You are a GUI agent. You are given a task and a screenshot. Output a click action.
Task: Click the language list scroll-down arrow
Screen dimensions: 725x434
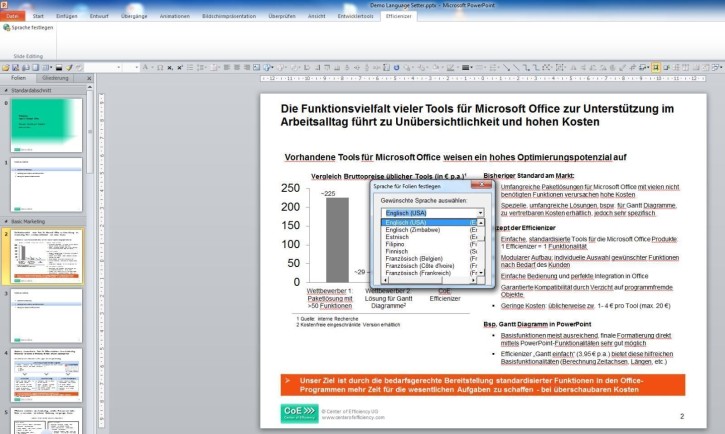(x=481, y=273)
